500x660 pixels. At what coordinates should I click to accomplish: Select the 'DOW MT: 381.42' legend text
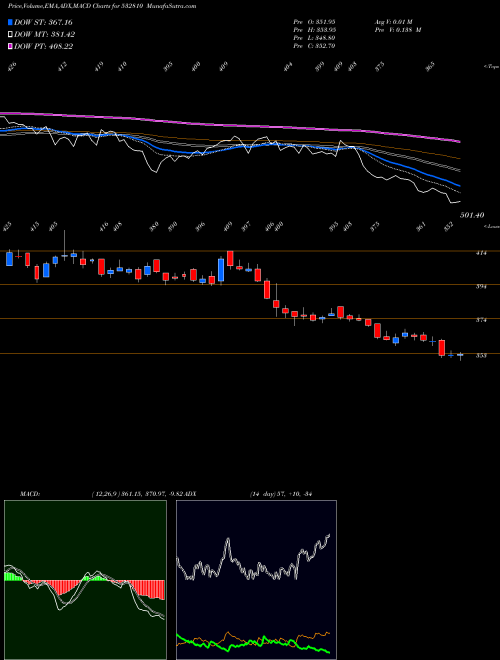tap(45, 35)
